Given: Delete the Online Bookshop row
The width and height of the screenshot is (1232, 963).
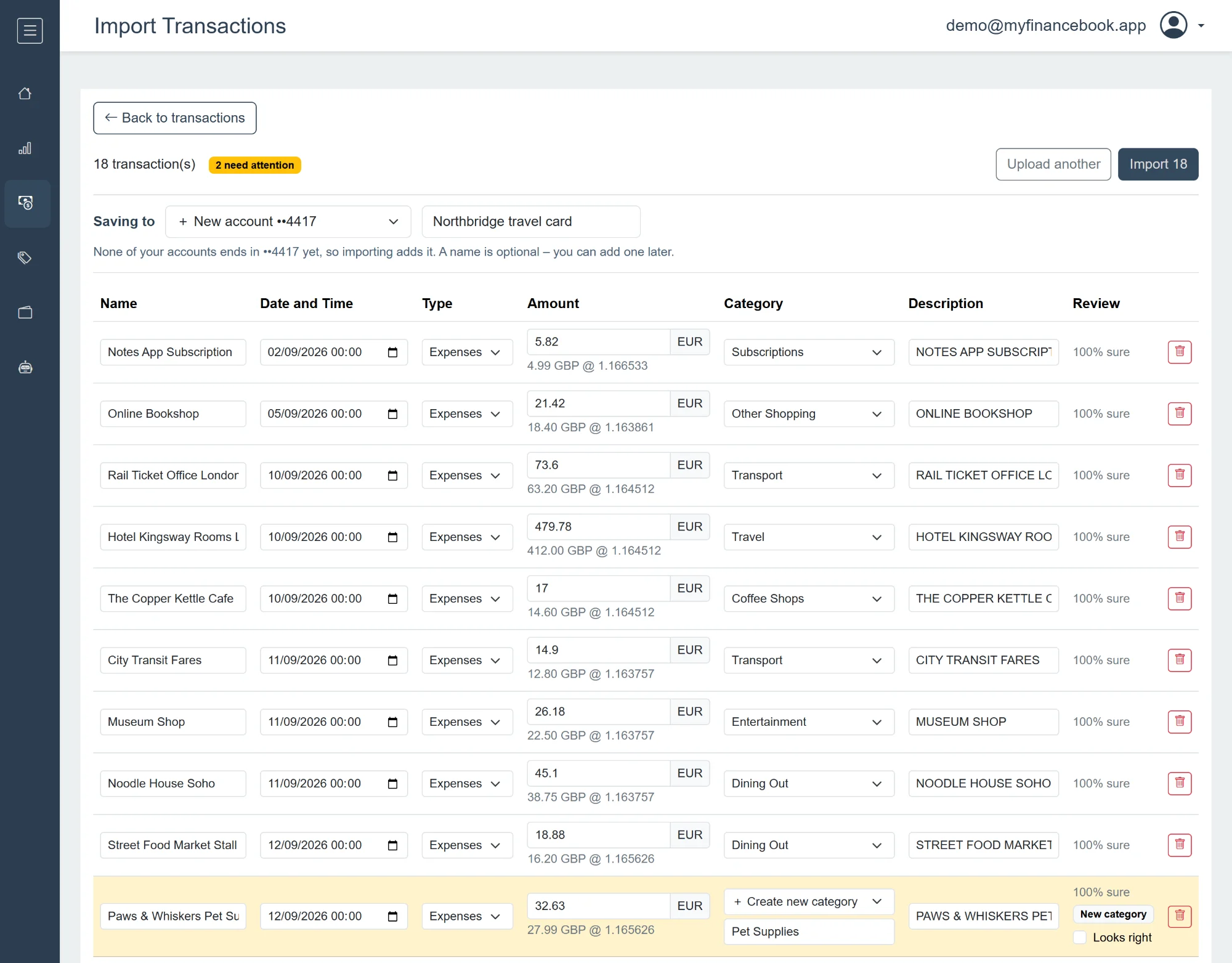Looking at the screenshot, I should point(1180,413).
